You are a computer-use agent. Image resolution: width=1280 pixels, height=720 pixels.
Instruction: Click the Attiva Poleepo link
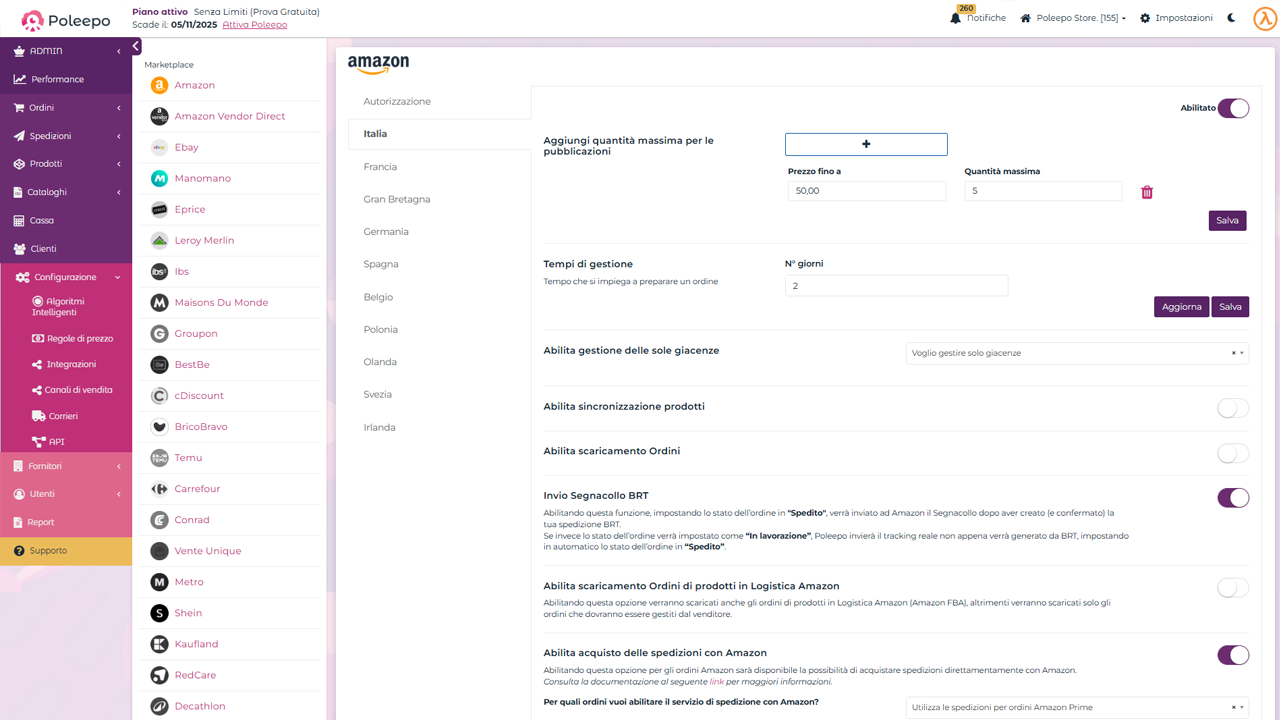click(254, 24)
